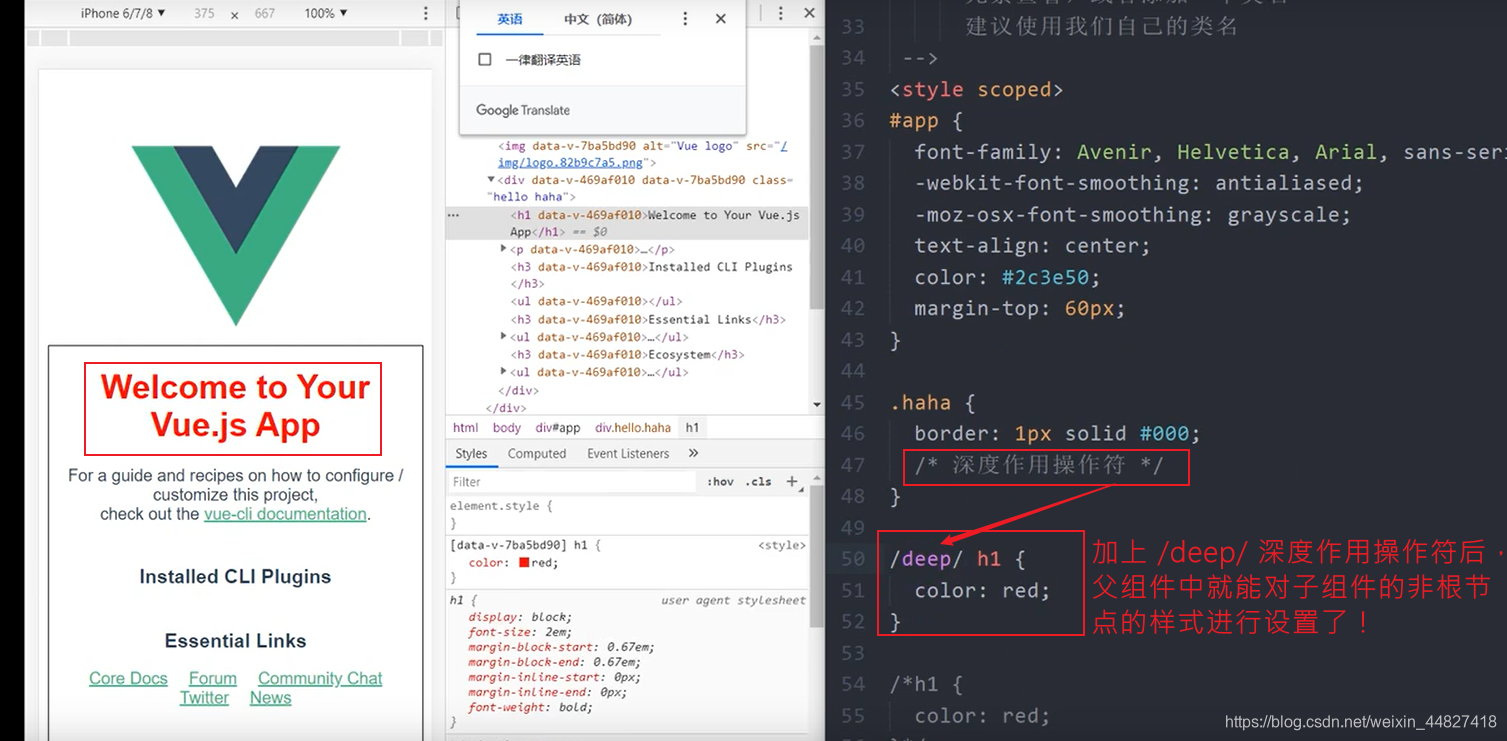Select the 中文（简体）tab in translate popup
The width and height of the screenshot is (1507, 741).
tap(597, 19)
